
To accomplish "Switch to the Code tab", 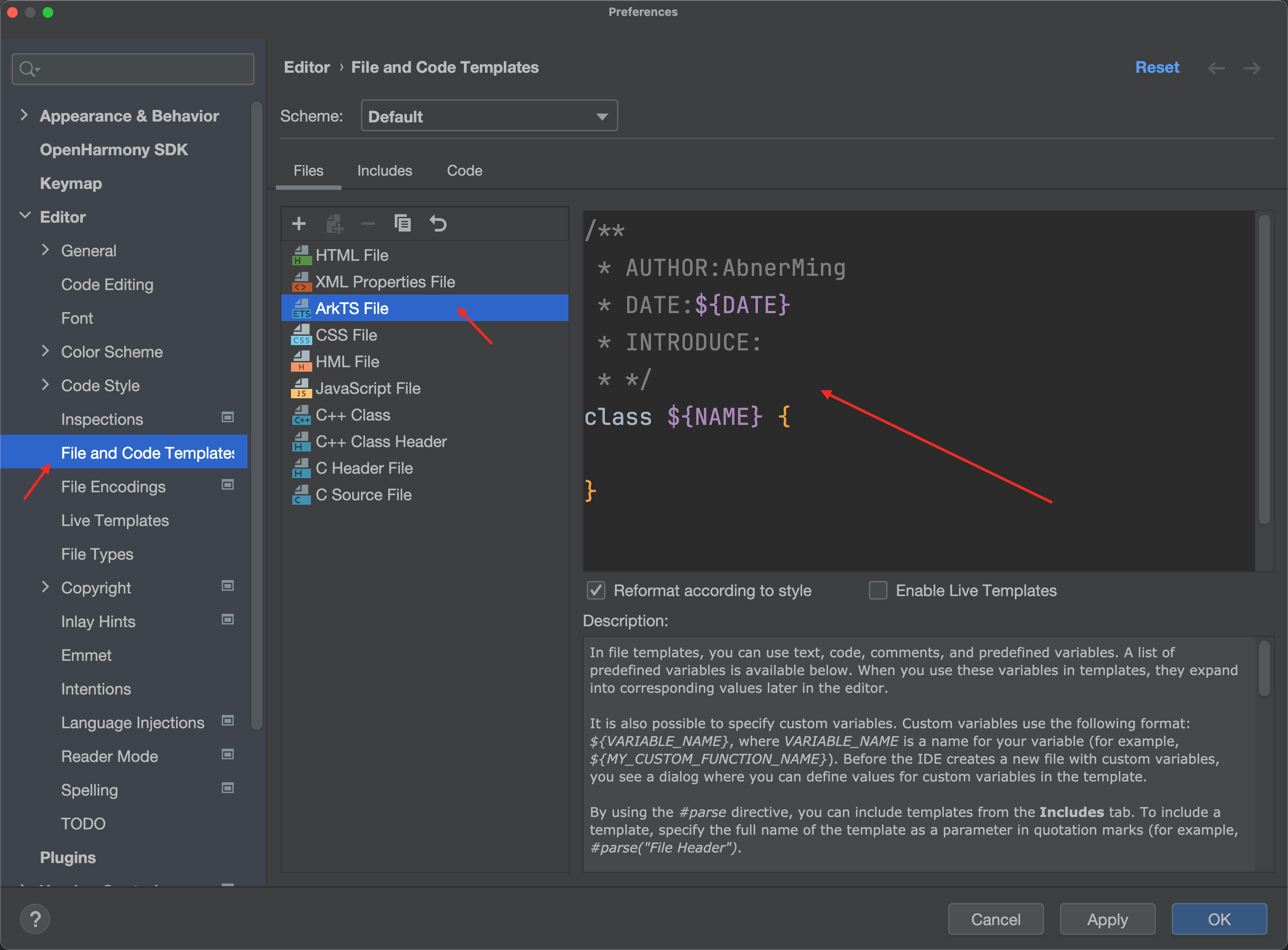I will pos(465,171).
